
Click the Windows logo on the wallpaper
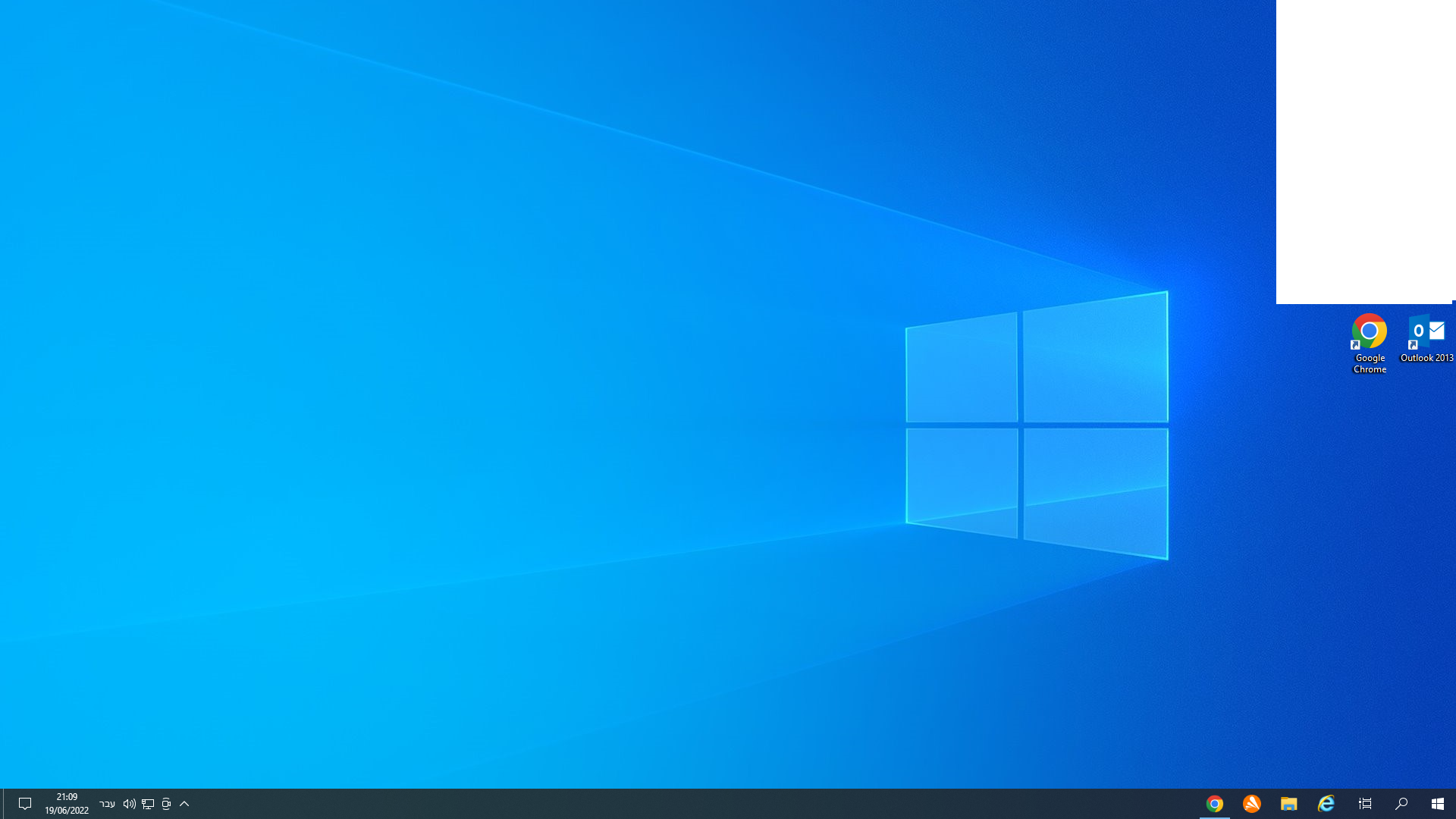click(x=1037, y=425)
